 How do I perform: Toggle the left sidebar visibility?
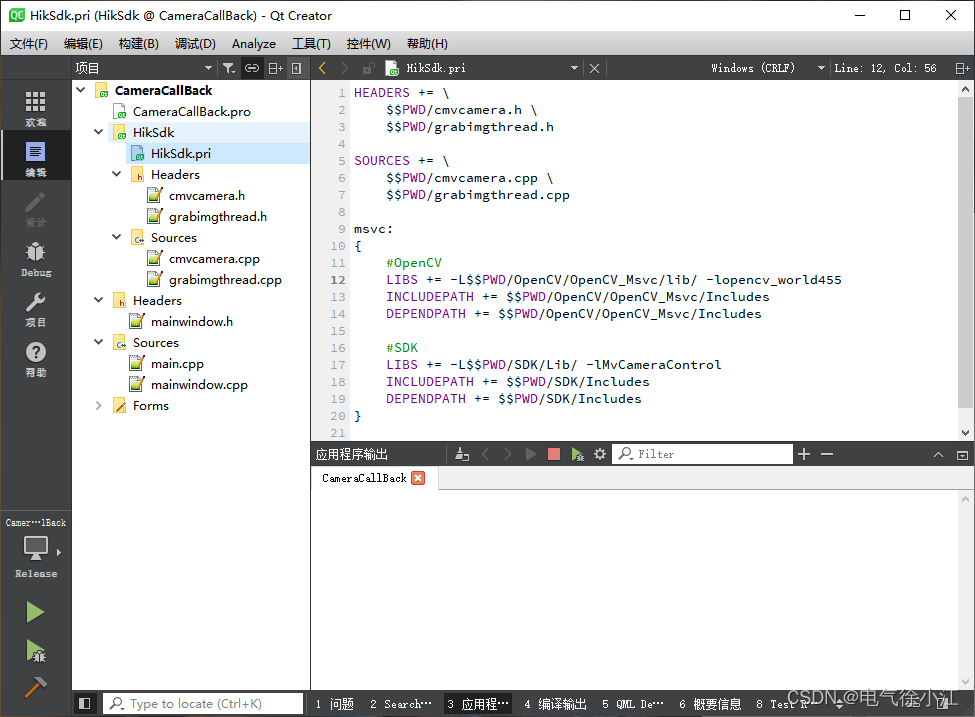tap(85, 703)
